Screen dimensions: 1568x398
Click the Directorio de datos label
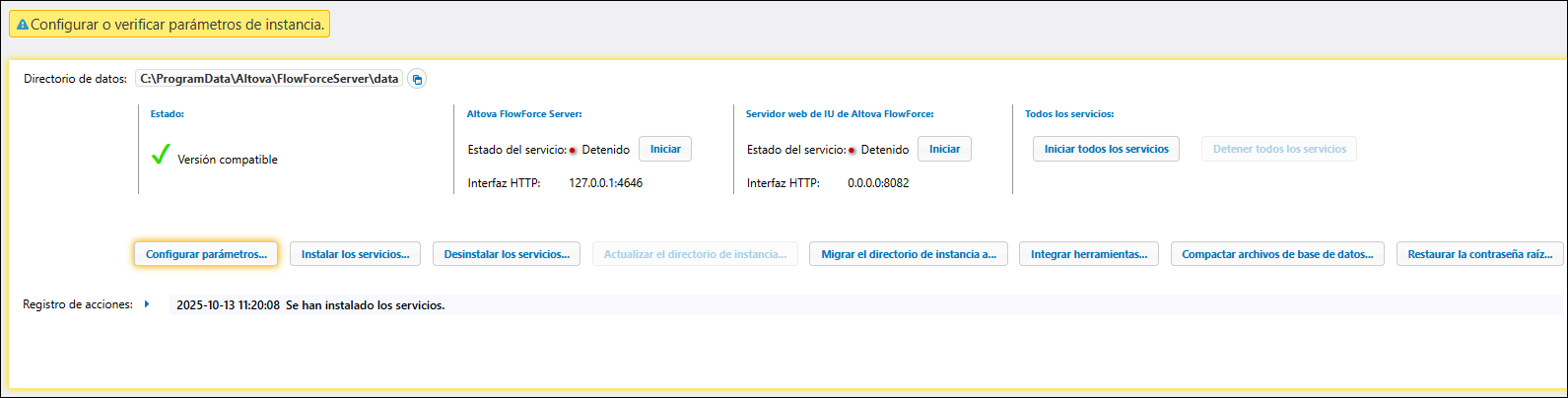75,79
